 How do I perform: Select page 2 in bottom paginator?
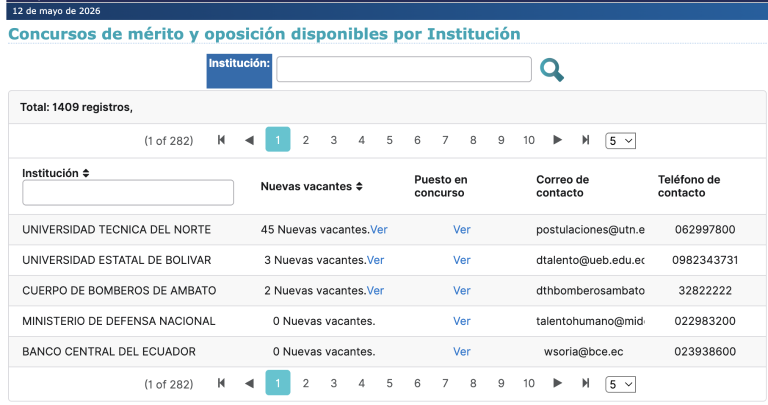point(306,383)
